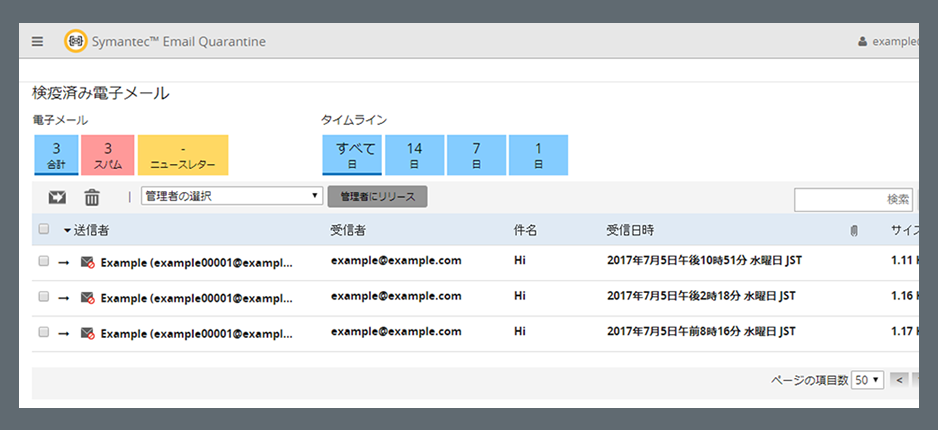Image resolution: width=938 pixels, height=430 pixels.
Task: Click the 受信者 column header
Action: click(348, 230)
